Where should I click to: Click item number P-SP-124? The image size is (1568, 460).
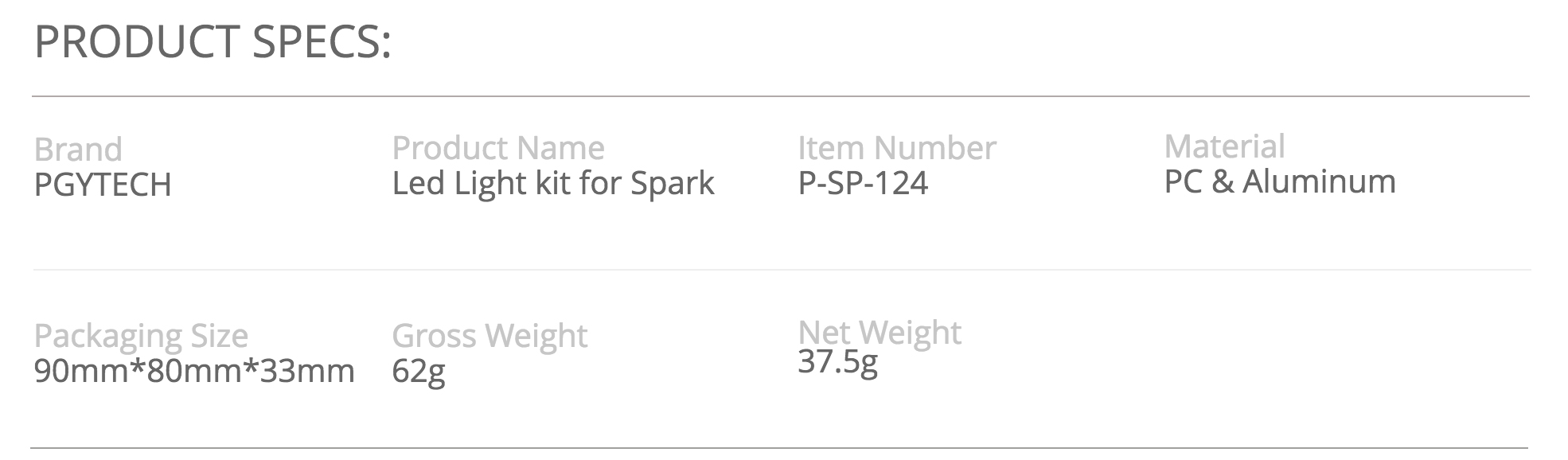pyautogui.click(x=863, y=183)
